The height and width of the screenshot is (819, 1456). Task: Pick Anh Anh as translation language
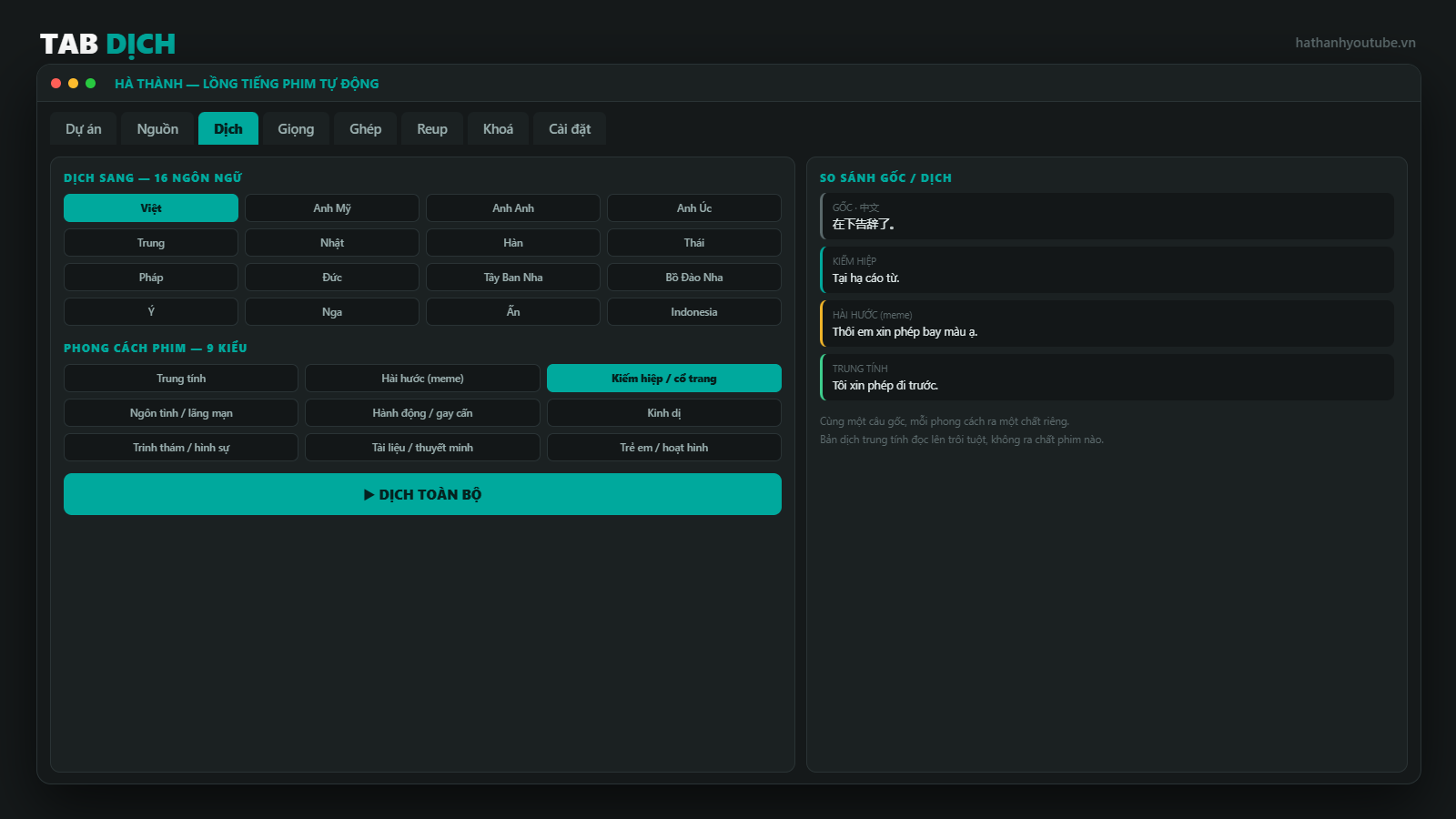coord(513,208)
